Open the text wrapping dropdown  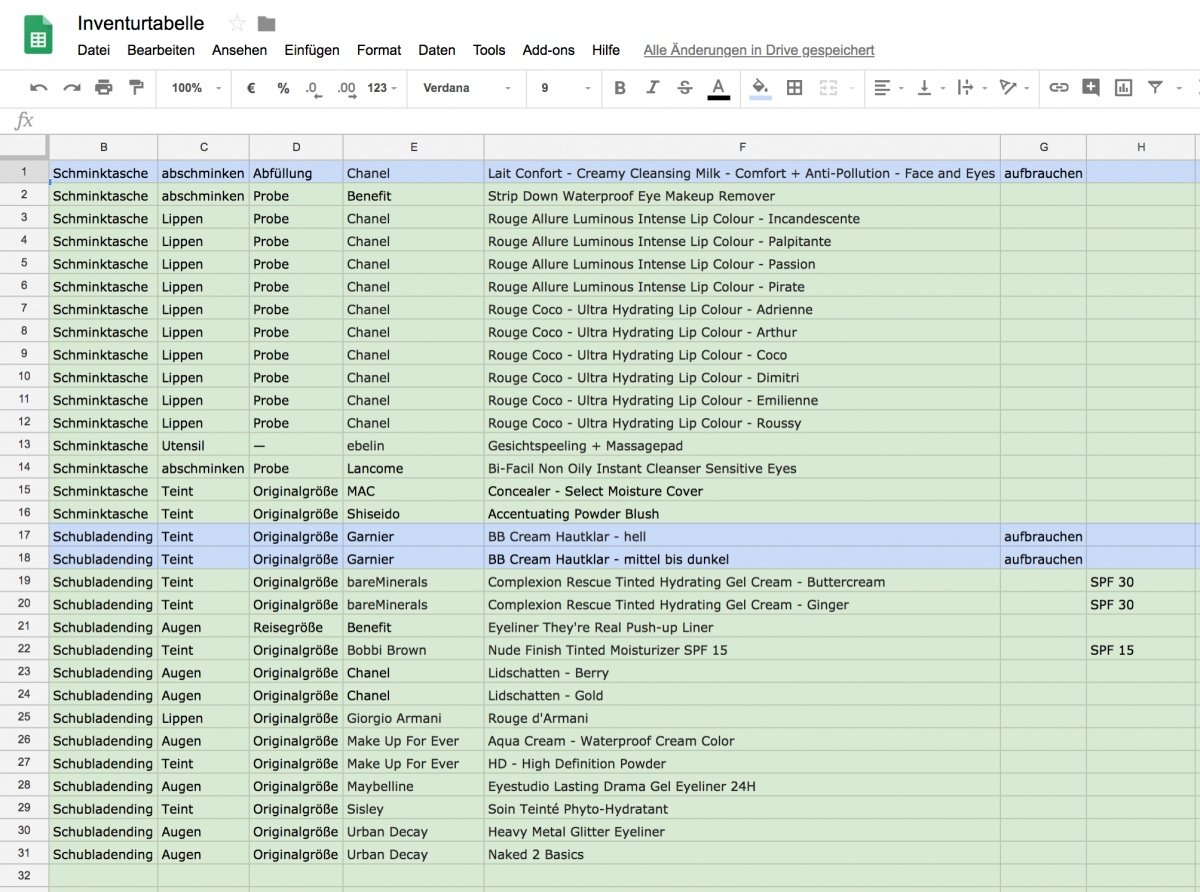(x=972, y=88)
